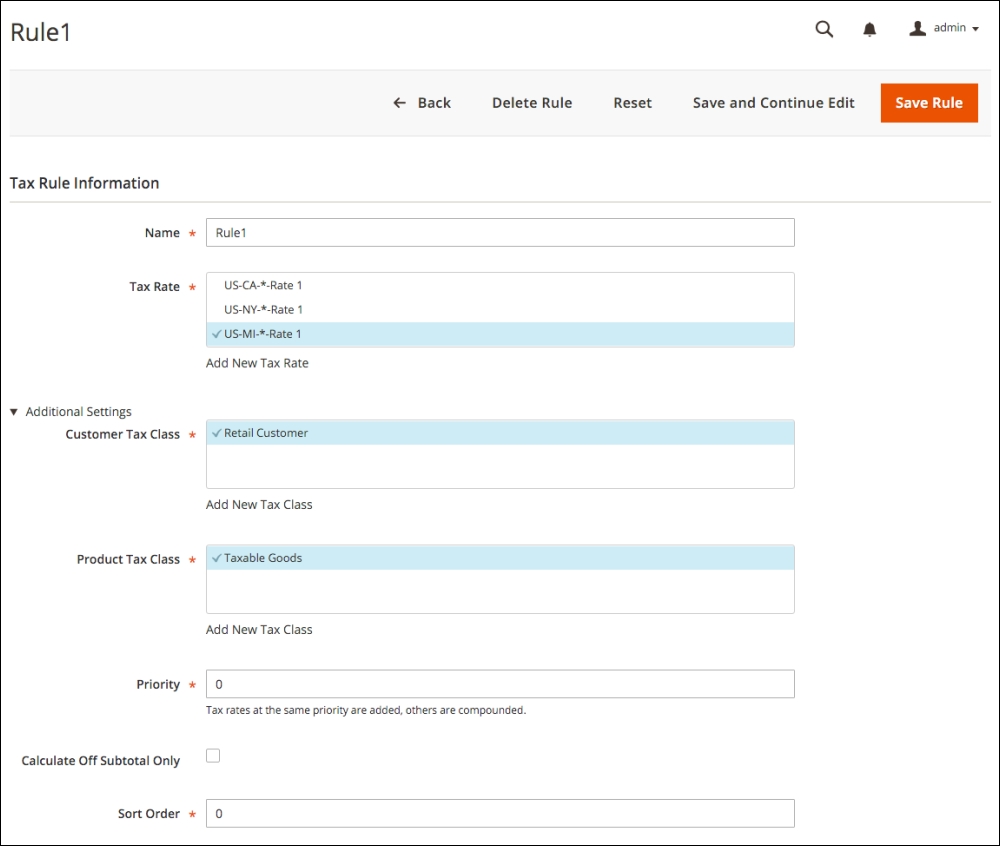The width and height of the screenshot is (1000, 846).
Task: Add new customer tax class link
Action: (x=259, y=505)
